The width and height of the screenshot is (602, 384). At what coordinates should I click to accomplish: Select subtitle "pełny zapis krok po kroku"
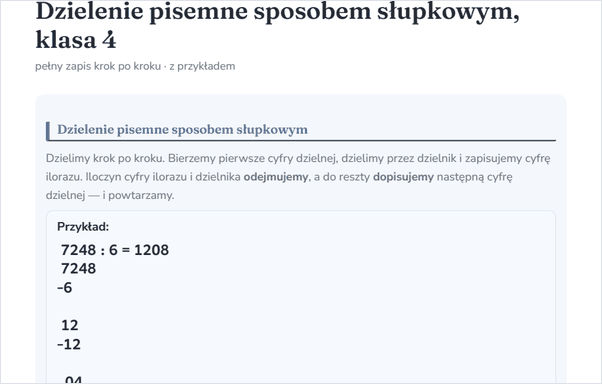98,66
